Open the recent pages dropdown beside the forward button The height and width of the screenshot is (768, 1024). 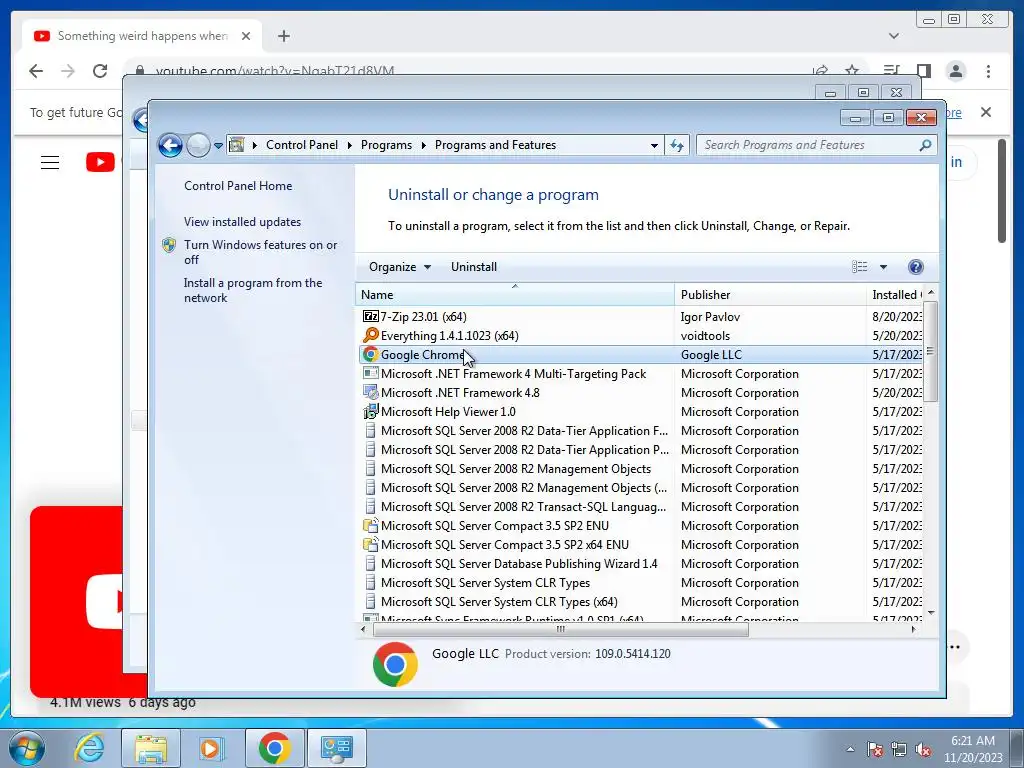click(218, 146)
